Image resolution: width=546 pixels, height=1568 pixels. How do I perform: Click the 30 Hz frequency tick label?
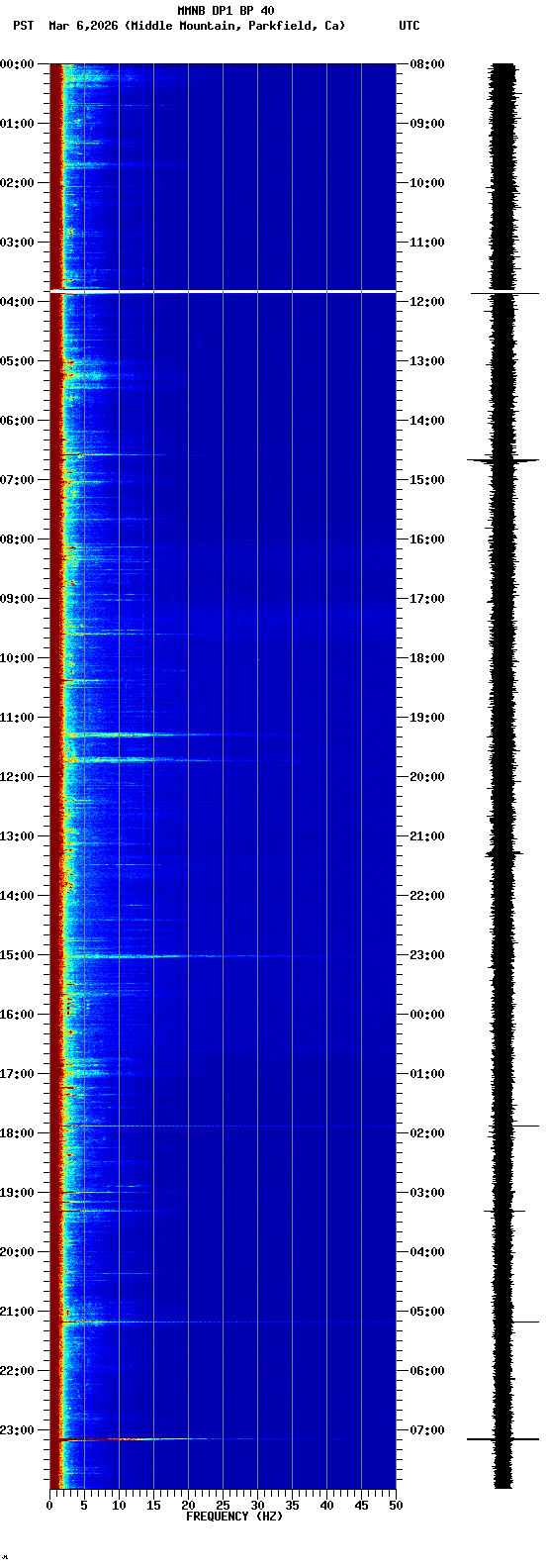click(257, 1506)
